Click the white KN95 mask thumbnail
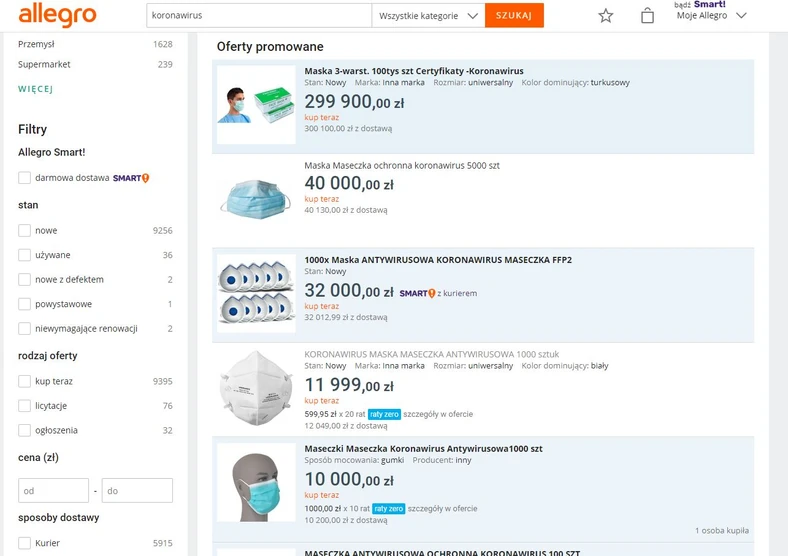 256,388
